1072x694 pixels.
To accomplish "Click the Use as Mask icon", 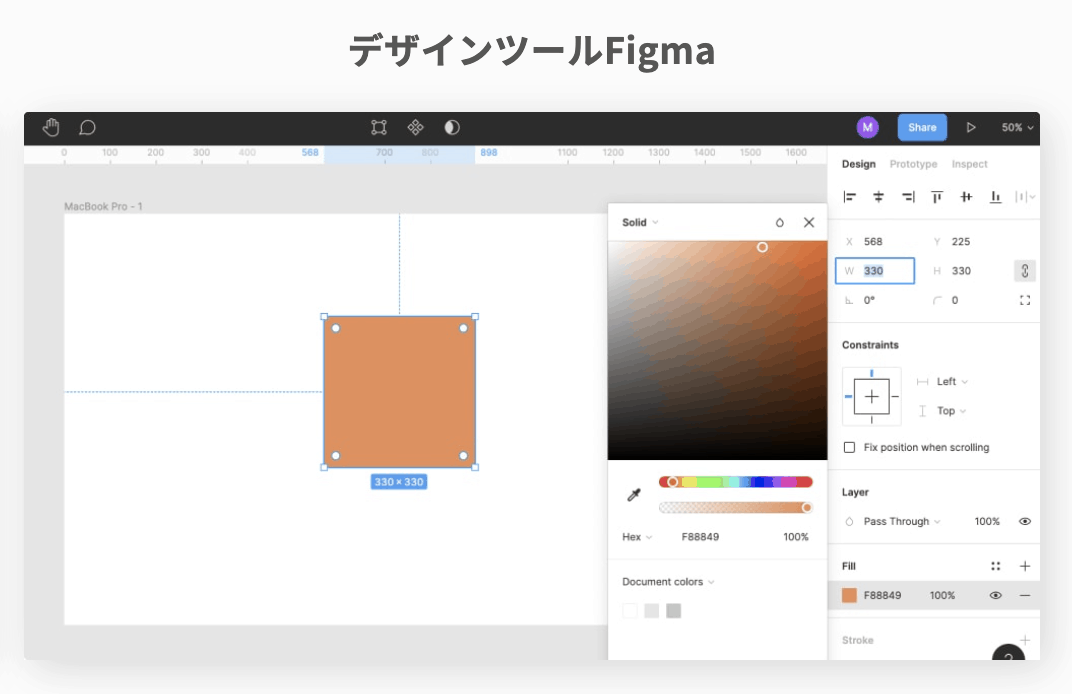I will point(452,127).
